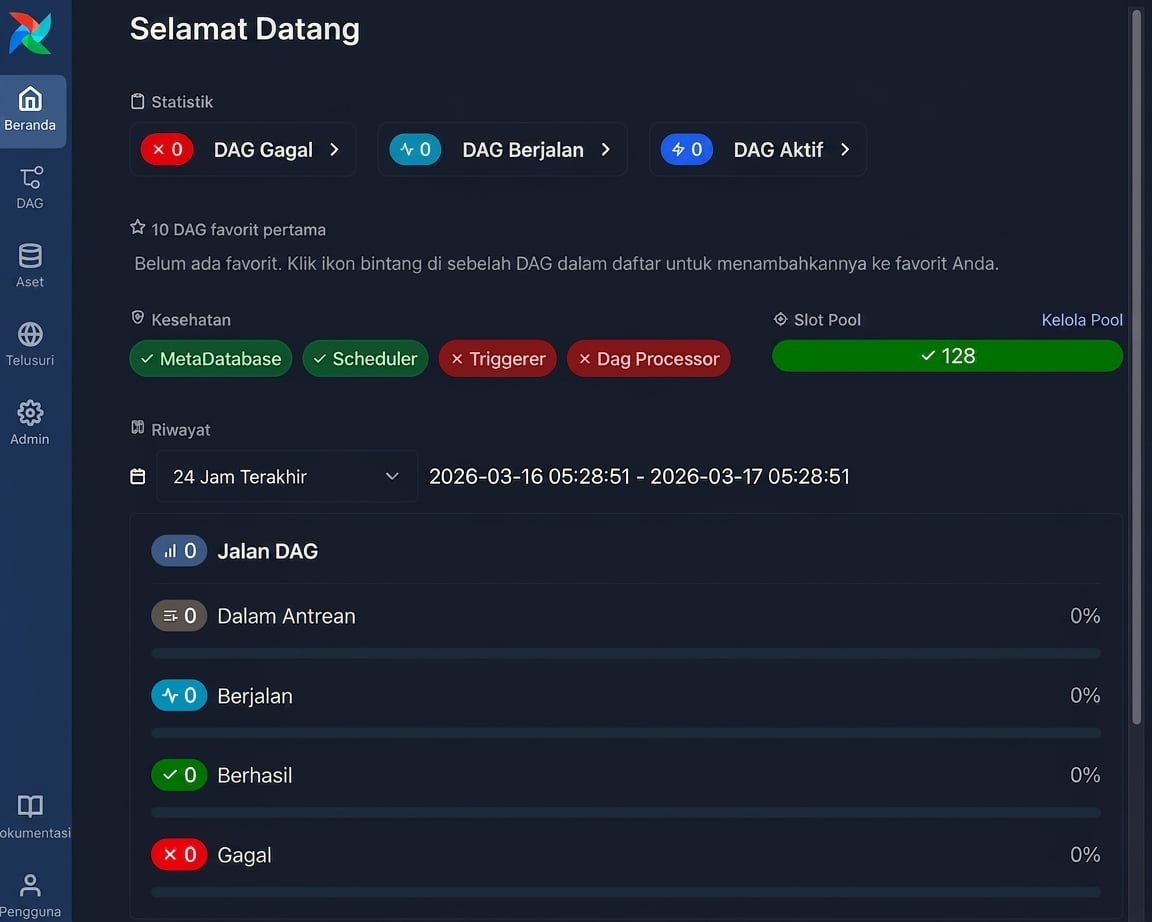Click the Dalam Antrean progress bar
The height and width of the screenshot is (922, 1152).
click(626, 653)
